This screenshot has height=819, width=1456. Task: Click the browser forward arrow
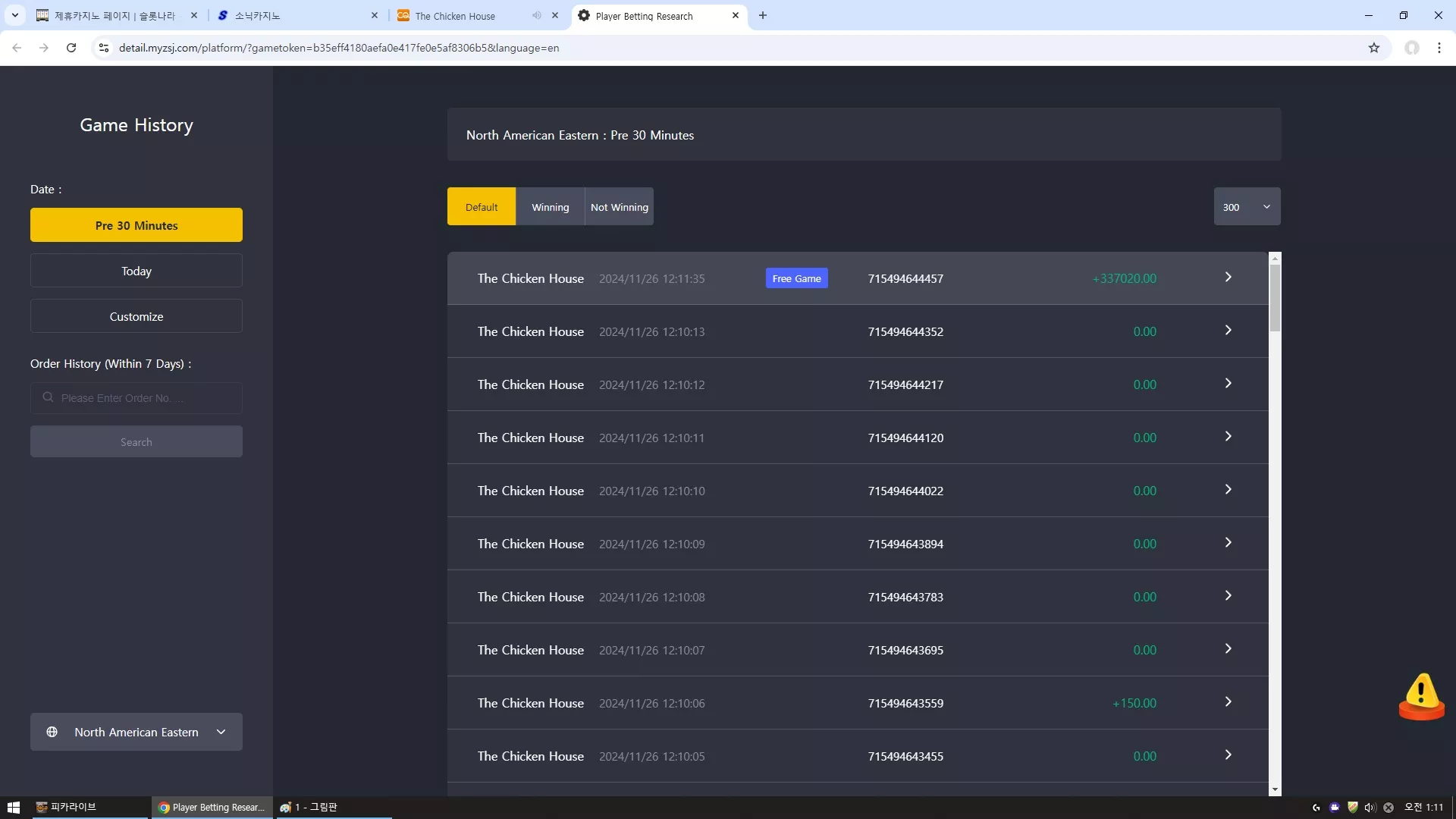pos(44,48)
